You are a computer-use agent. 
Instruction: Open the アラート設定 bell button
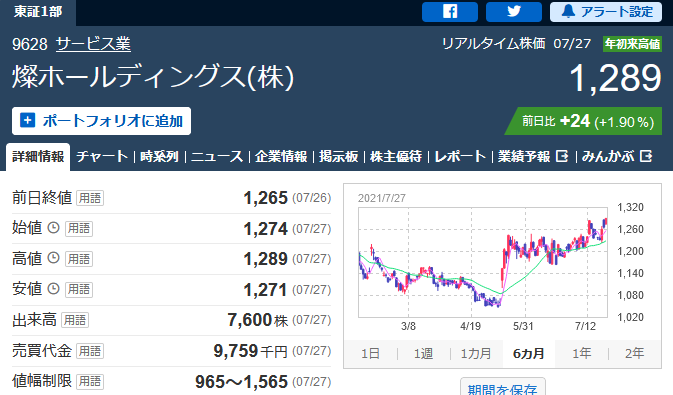(607, 12)
